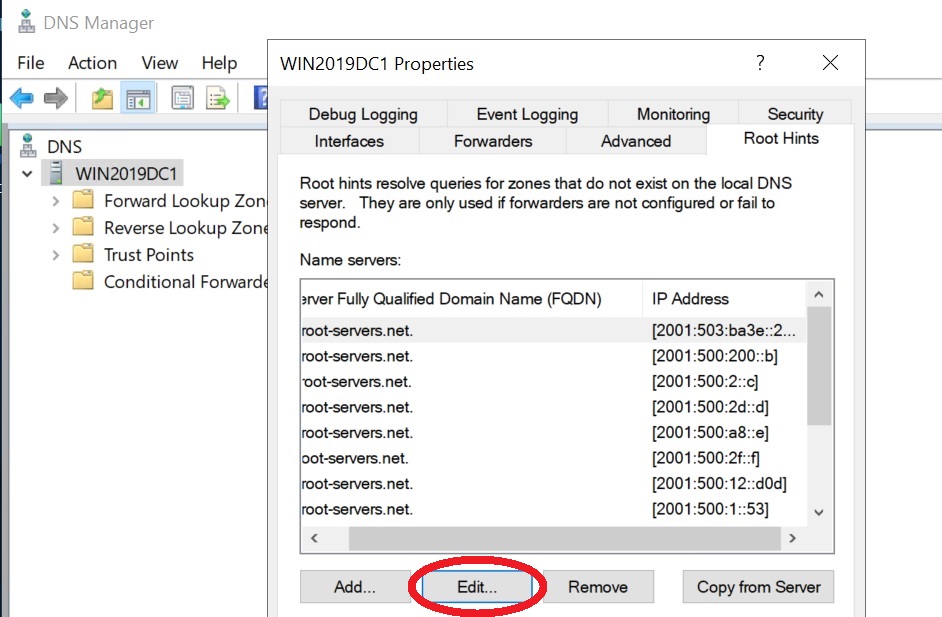Click the Forward Lookup Zones folder icon

point(83,200)
